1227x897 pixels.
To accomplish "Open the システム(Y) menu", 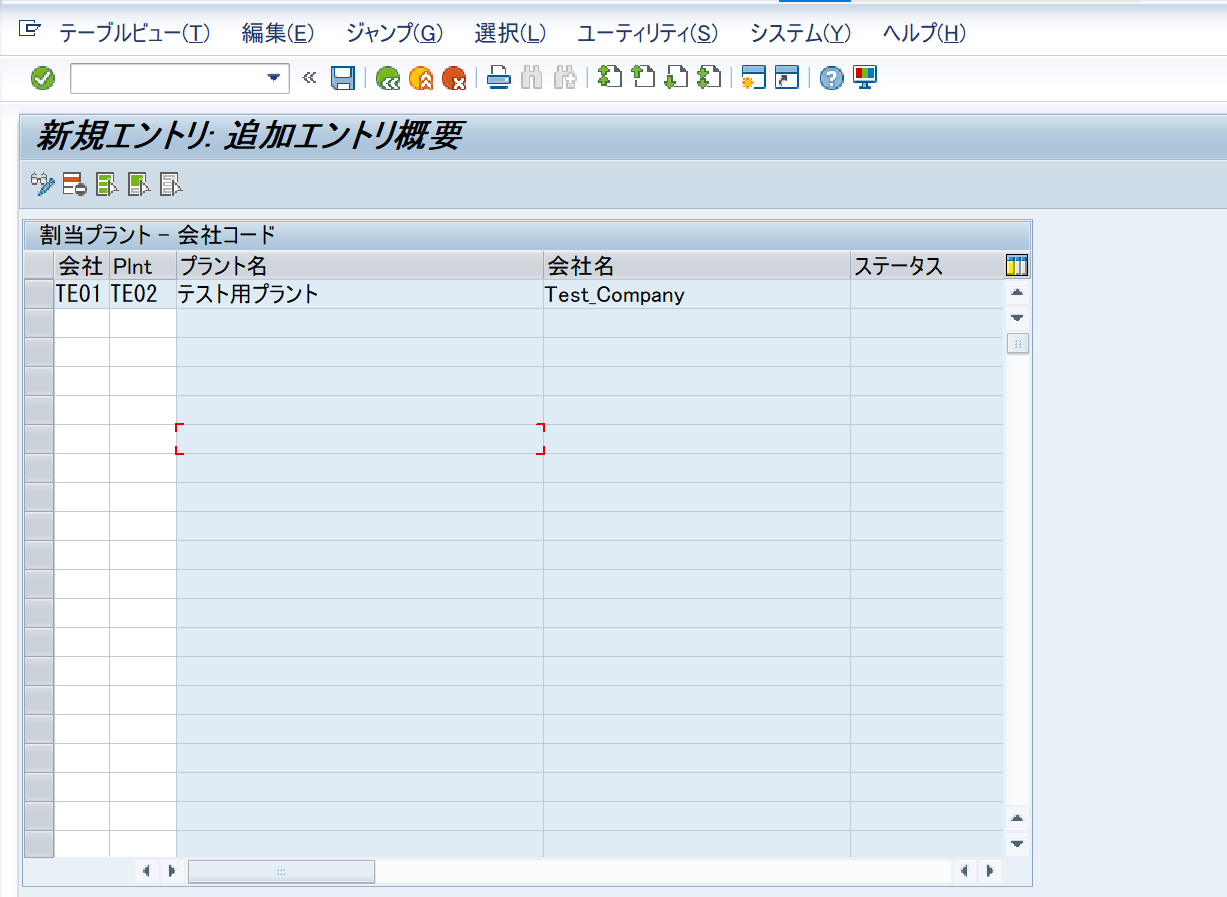I will click(x=798, y=33).
